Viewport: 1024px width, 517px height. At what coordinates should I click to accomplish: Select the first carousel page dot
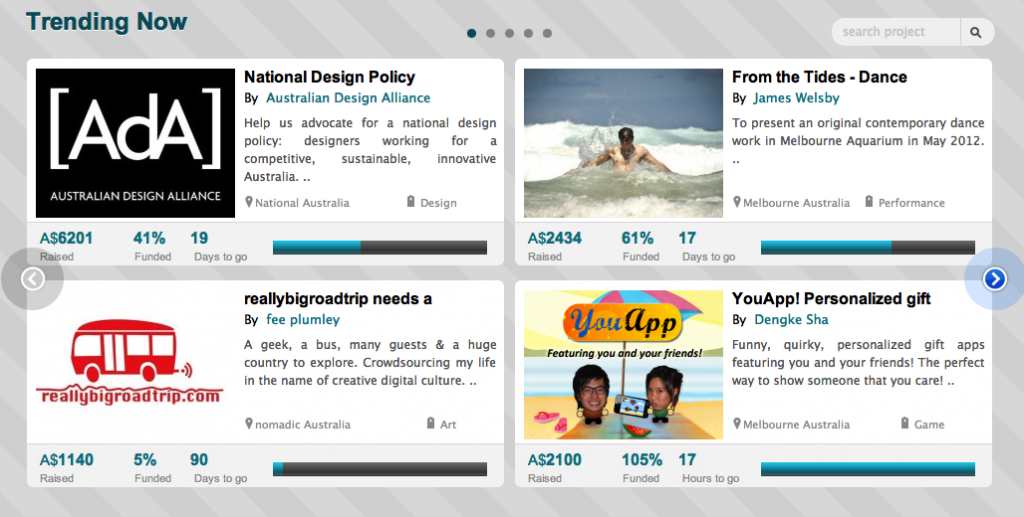[471, 33]
